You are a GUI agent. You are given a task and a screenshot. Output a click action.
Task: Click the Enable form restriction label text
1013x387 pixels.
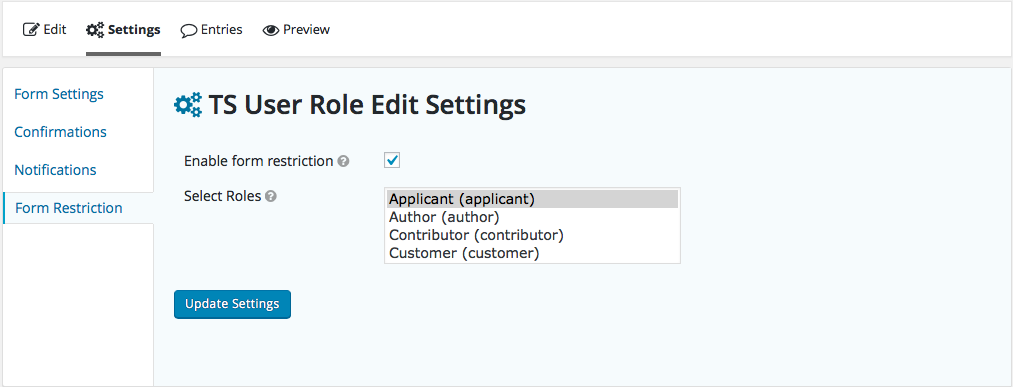[258, 161]
